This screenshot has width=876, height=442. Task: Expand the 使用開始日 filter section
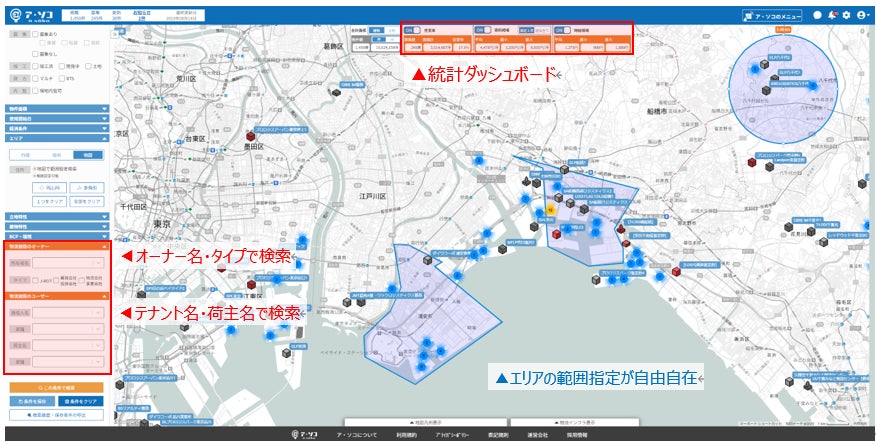tap(57, 118)
